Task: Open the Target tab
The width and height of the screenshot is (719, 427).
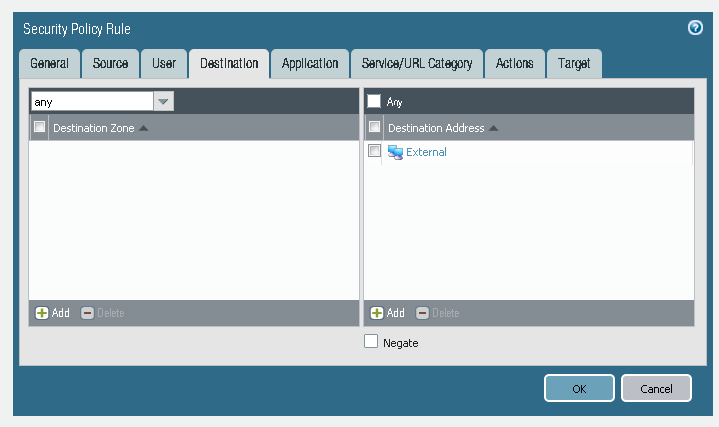Action: [x=574, y=63]
